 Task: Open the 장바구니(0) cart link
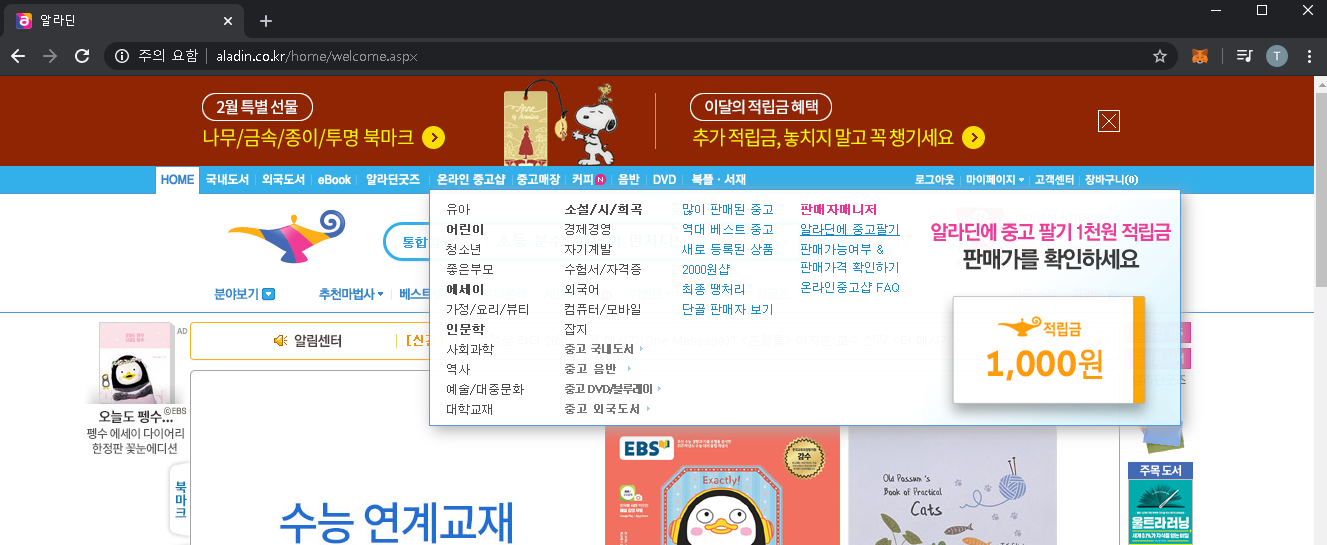pyautogui.click(x=1111, y=180)
